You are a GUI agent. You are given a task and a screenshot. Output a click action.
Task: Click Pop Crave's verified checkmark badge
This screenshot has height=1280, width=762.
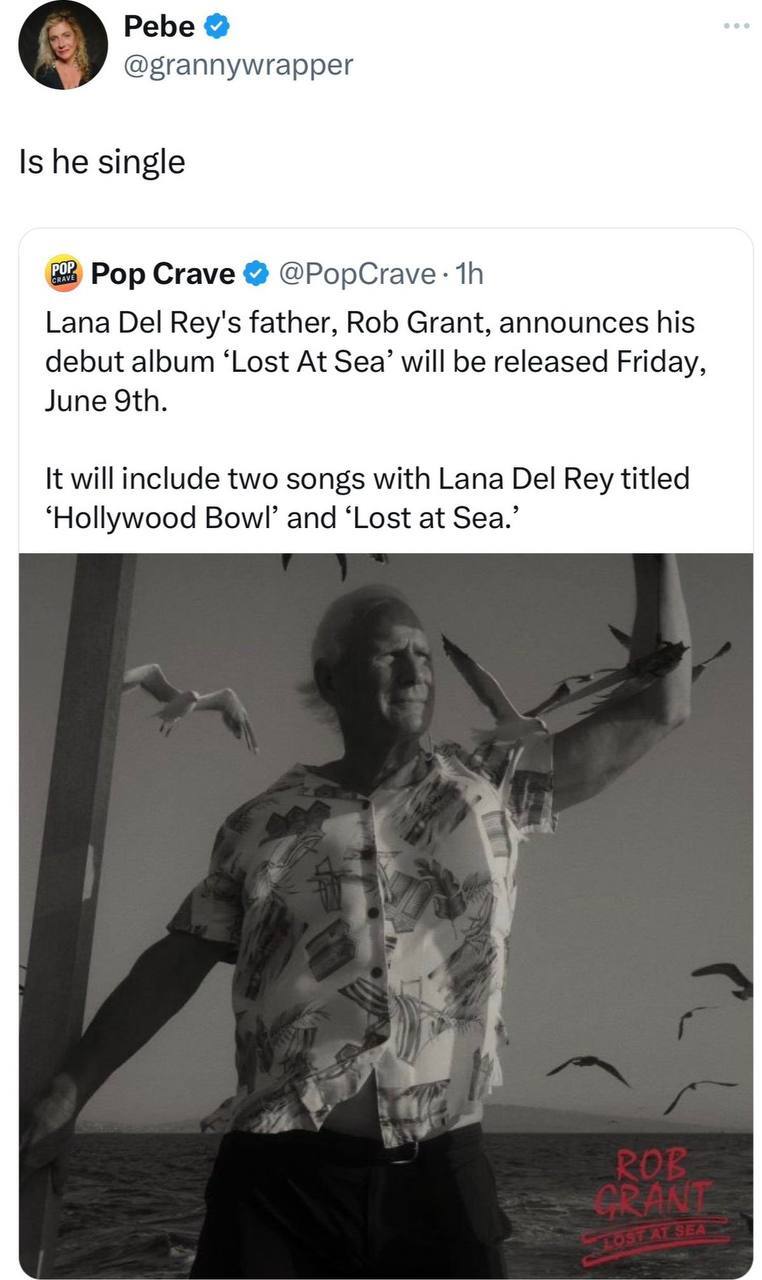256,273
